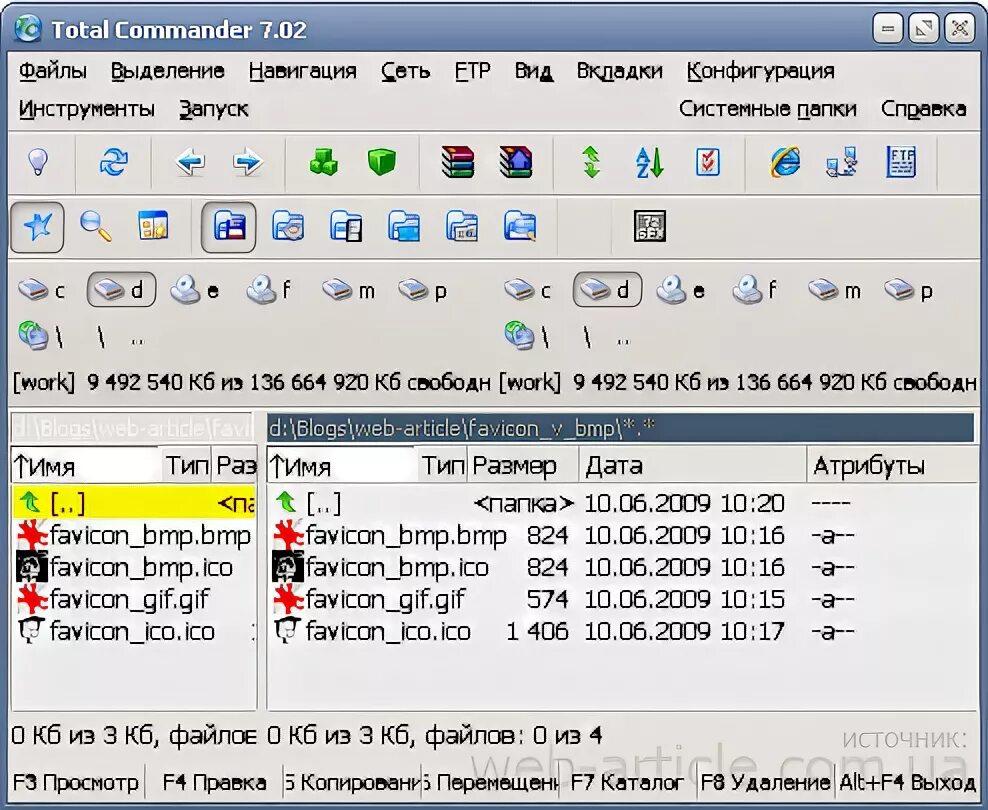This screenshot has width=988, height=810.
Task: Click the black-and-white digits icon in second toolbar
Action: click(x=650, y=227)
